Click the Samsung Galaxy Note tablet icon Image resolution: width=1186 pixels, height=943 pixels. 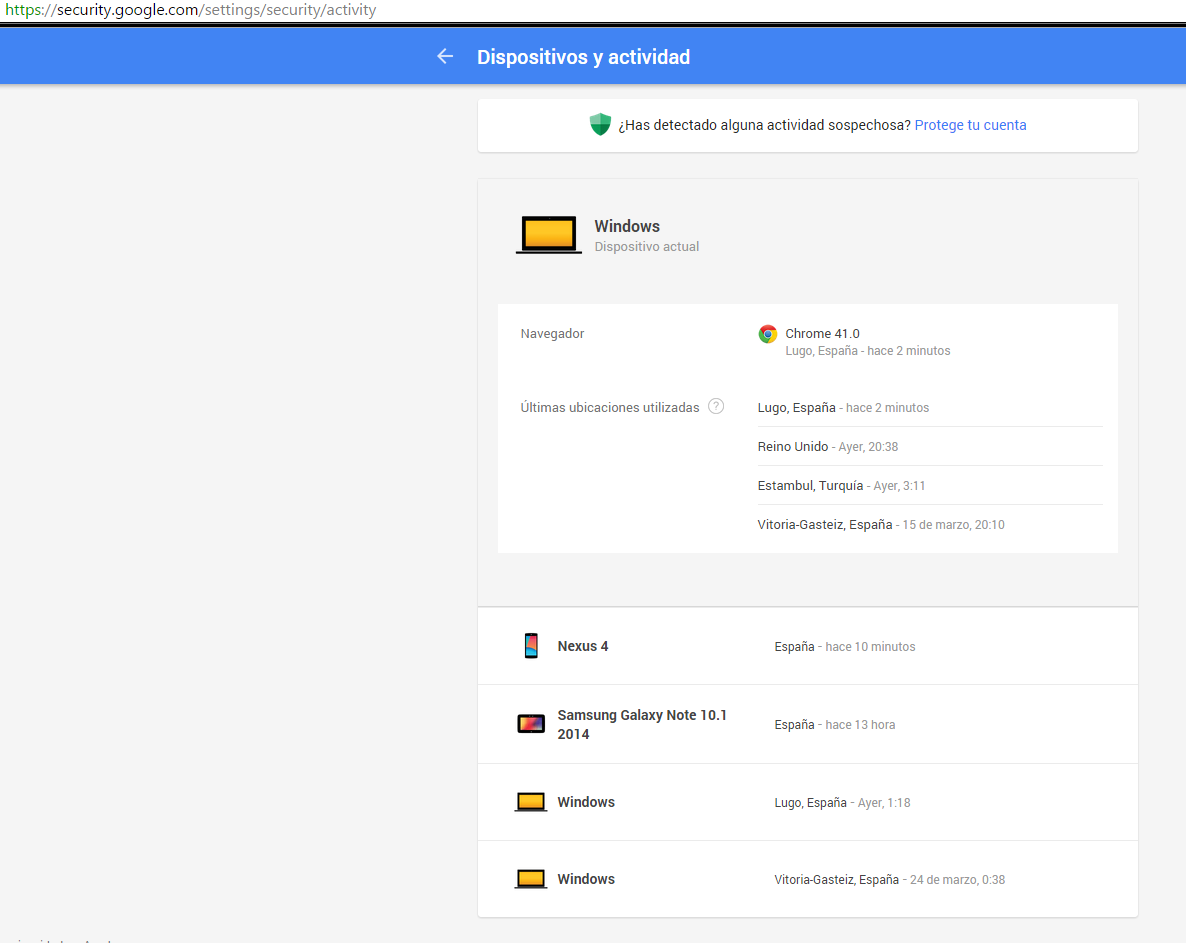pyautogui.click(x=531, y=724)
